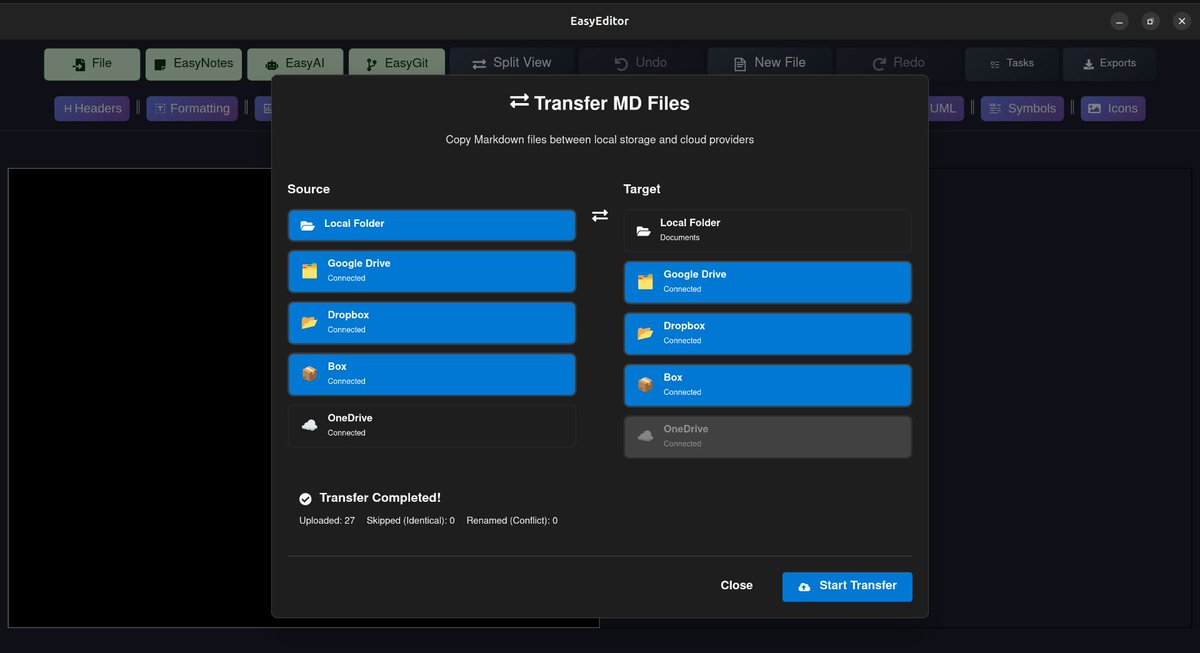The image size is (1200, 653).
Task: Toggle Dropbox in Source list
Action: pos(432,323)
